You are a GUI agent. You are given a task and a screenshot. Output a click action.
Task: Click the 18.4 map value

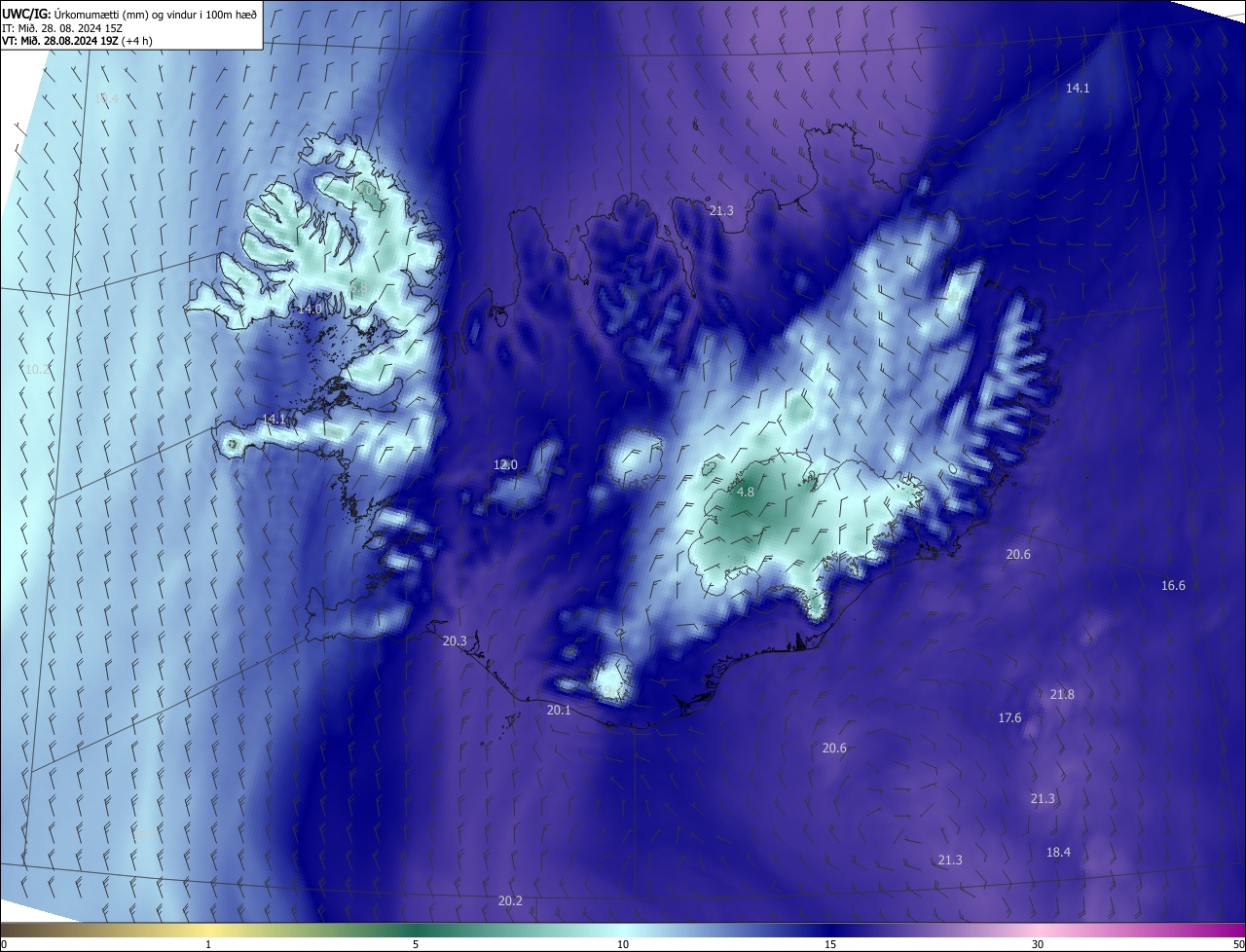point(1058,853)
